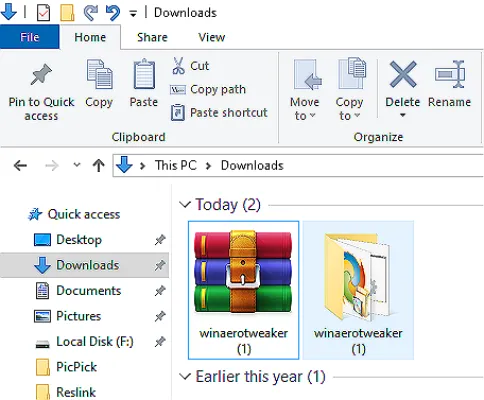Click the Forward navigation arrow
The width and height of the screenshot is (484, 400).
click(52, 165)
